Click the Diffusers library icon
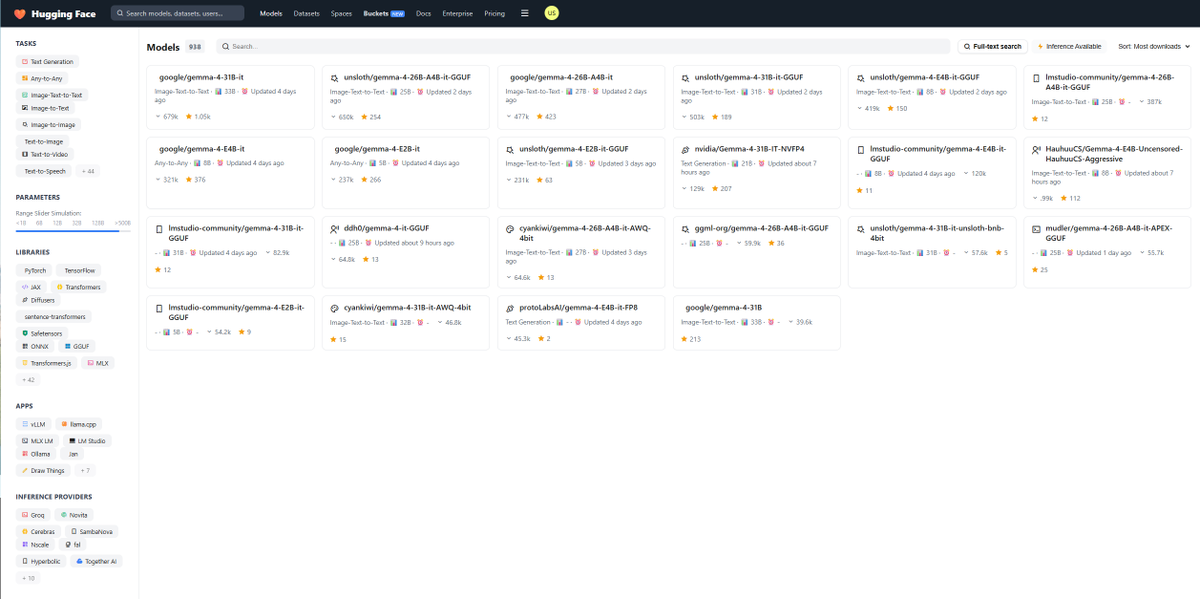Screen dimensions: 1200x599 (24, 300)
